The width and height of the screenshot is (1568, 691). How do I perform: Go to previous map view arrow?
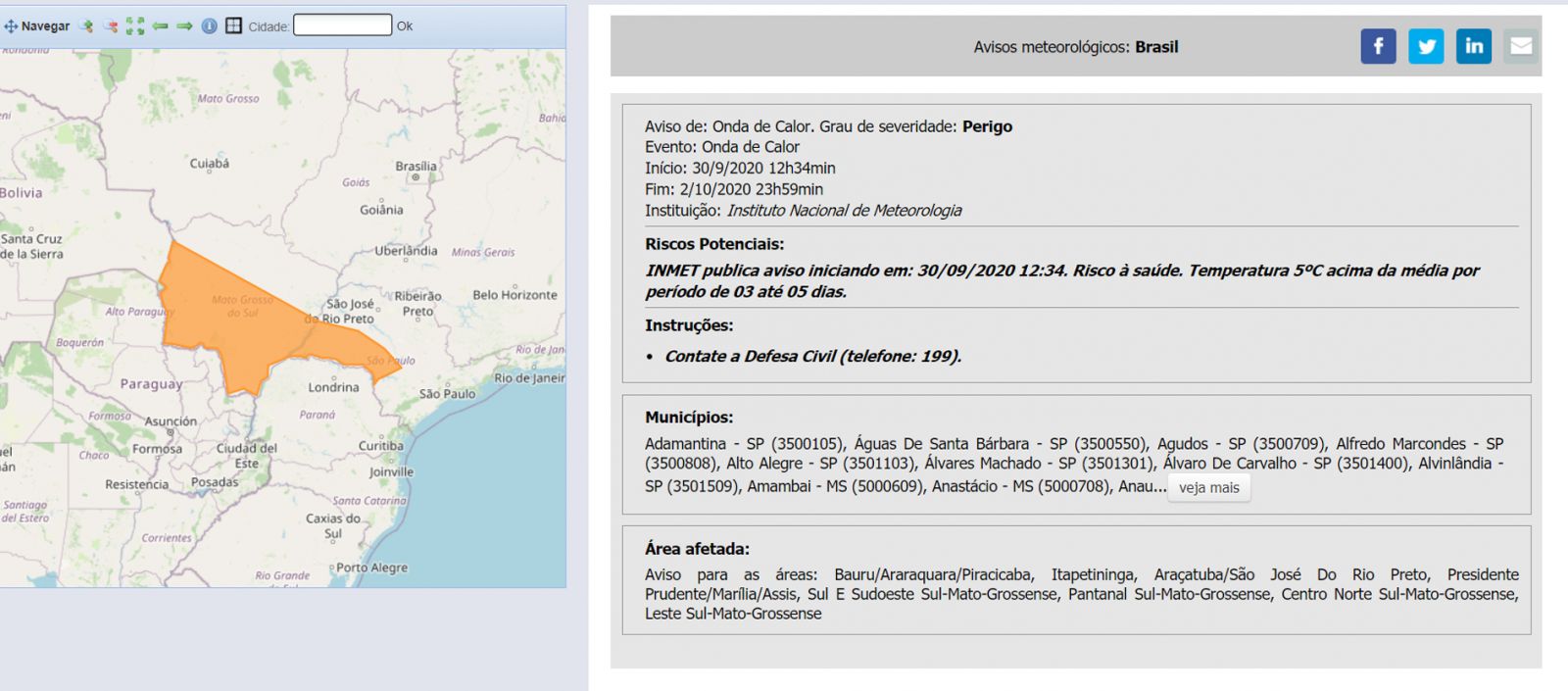(160, 26)
